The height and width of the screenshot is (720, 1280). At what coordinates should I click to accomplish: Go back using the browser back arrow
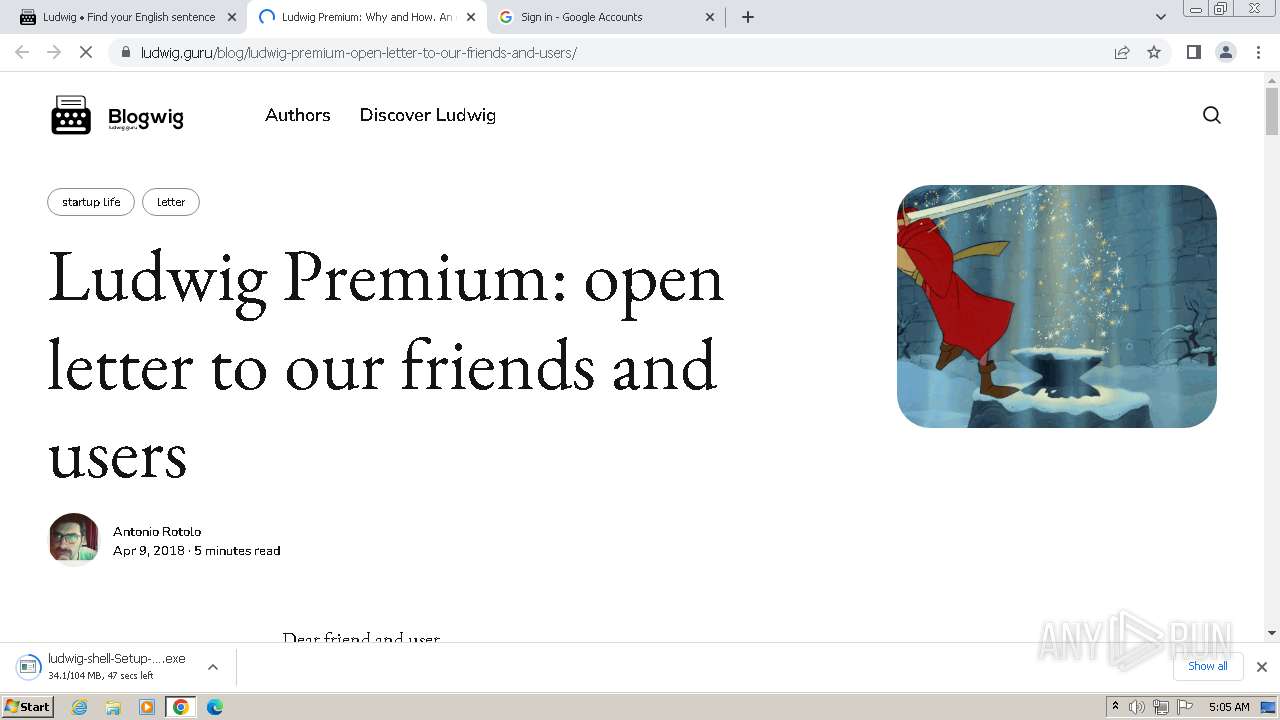point(22,52)
